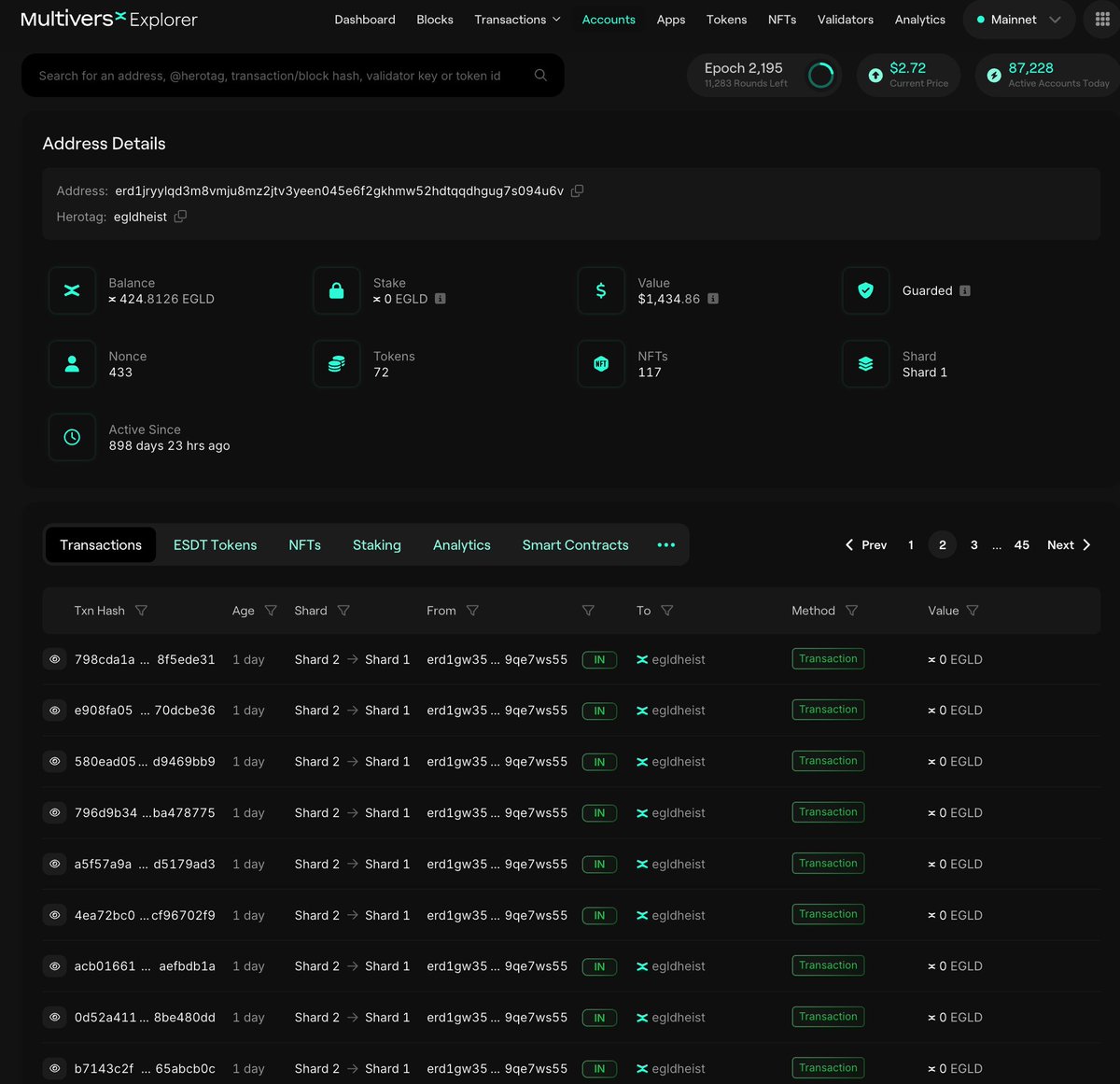Toggle eye preview for transaction b7143c2f

point(55,1068)
